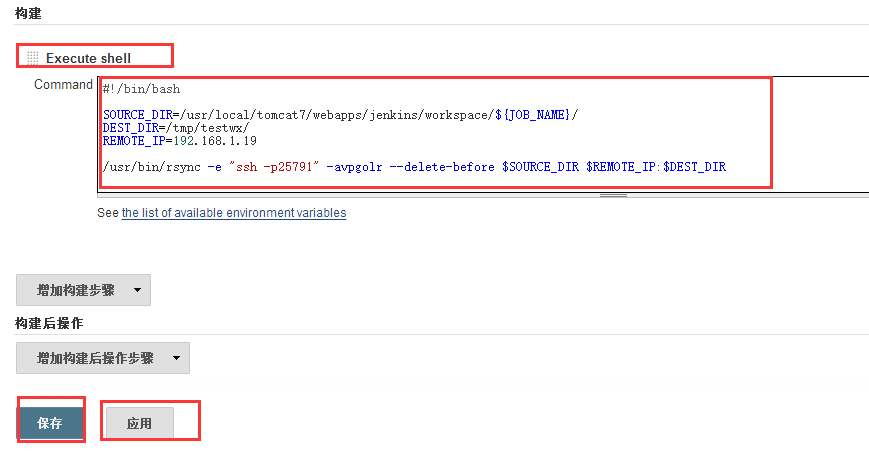Viewport: 869px width, 455px height.
Task: Click the Execute shell step title
Action: 88,58
